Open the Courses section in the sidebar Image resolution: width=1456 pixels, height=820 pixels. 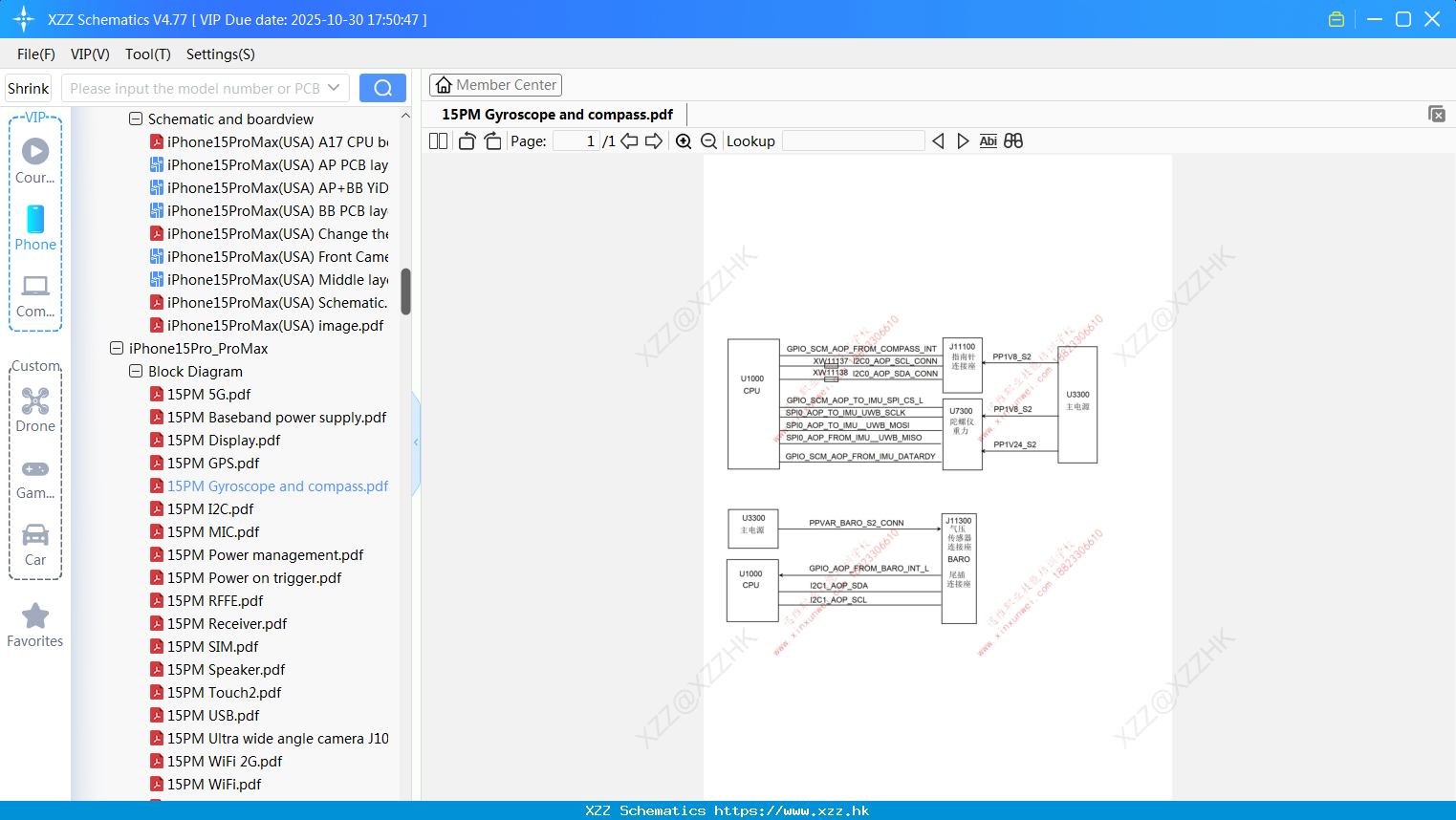coord(35,162)
